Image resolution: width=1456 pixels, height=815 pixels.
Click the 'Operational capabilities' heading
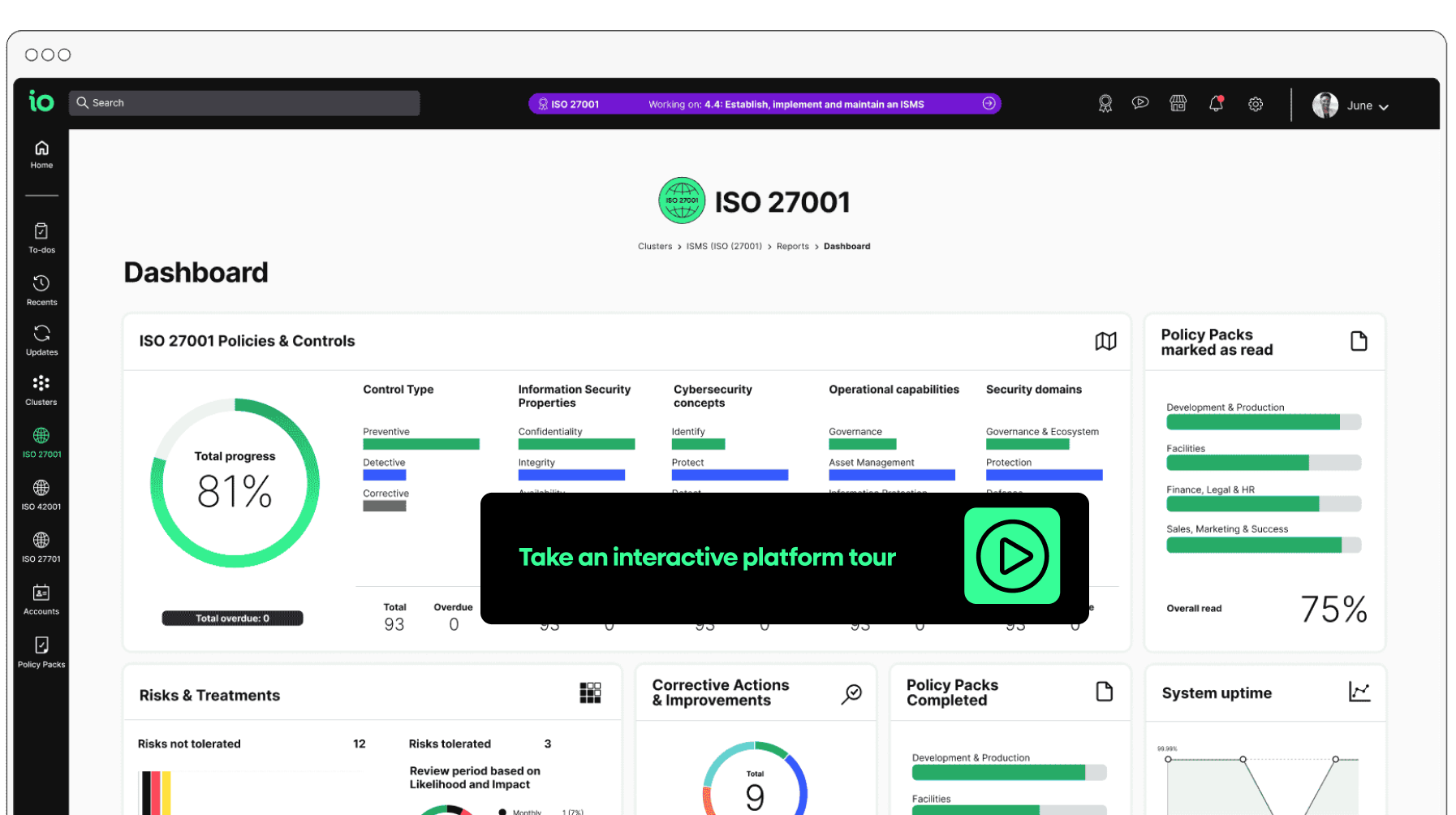[894, 390]
